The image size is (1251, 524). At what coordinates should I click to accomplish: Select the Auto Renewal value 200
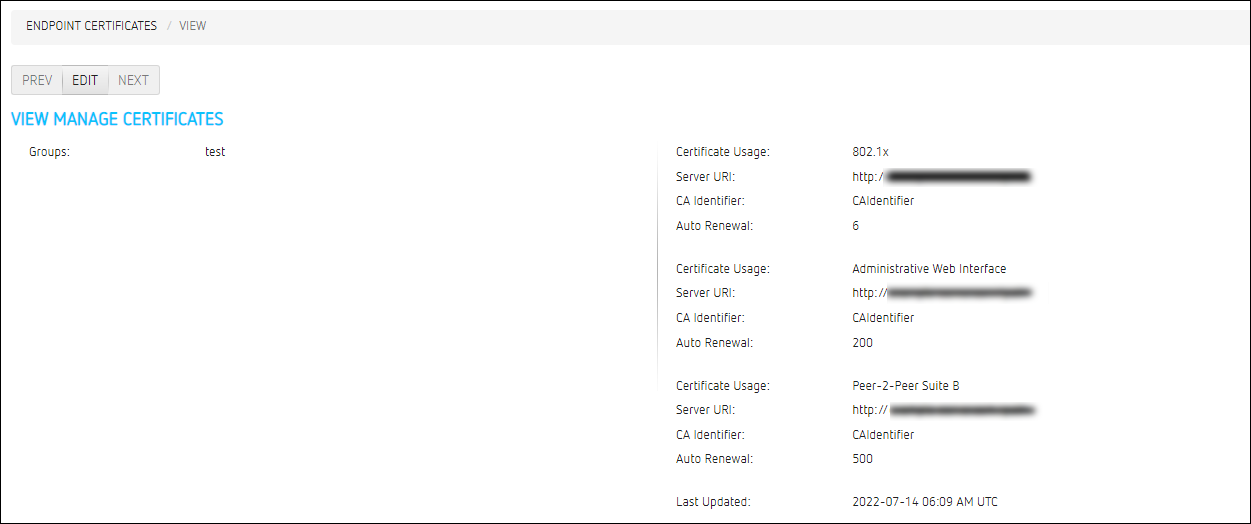[862, 343]
